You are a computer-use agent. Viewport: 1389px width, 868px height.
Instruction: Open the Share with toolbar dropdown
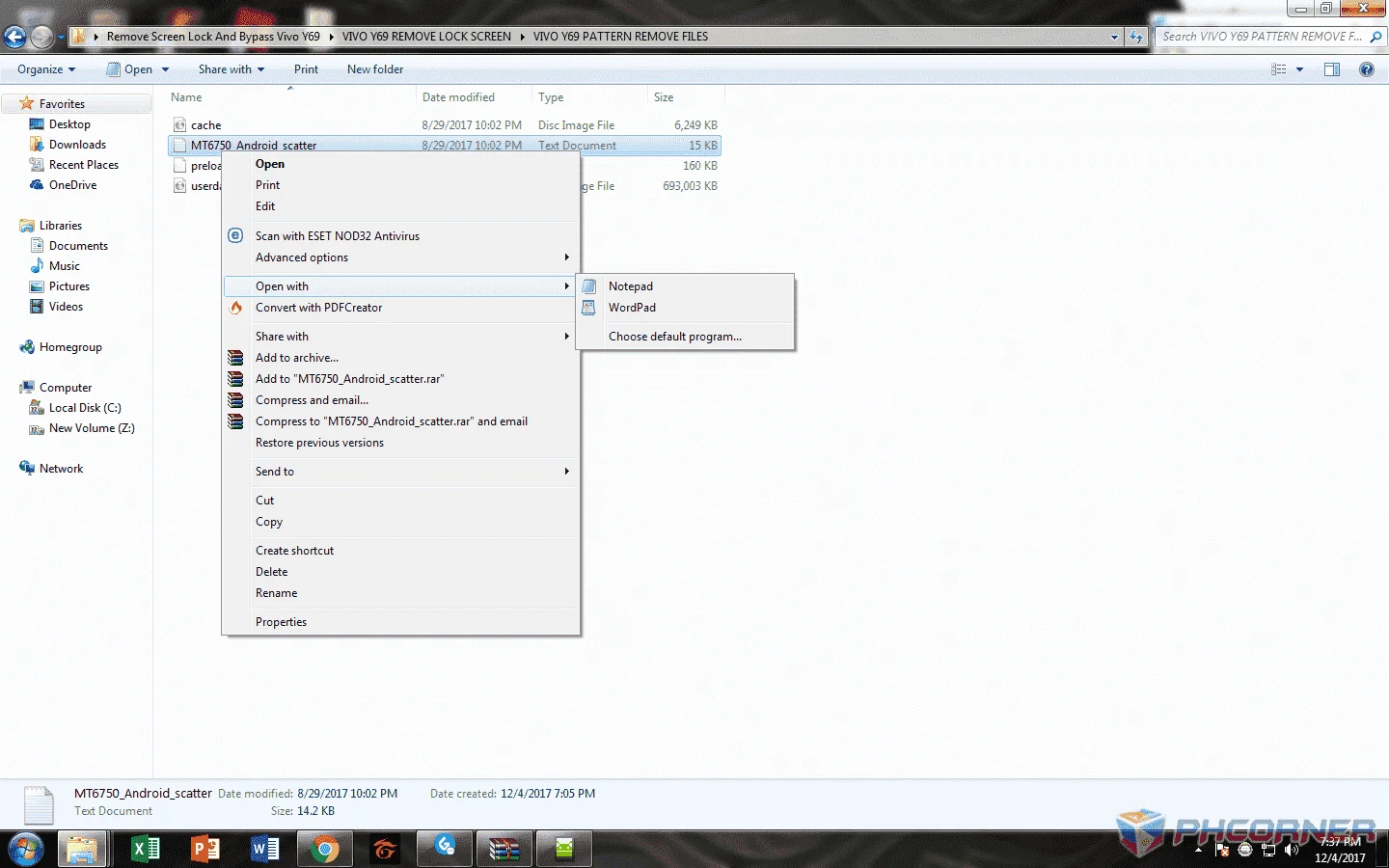[x=231, y=69]
